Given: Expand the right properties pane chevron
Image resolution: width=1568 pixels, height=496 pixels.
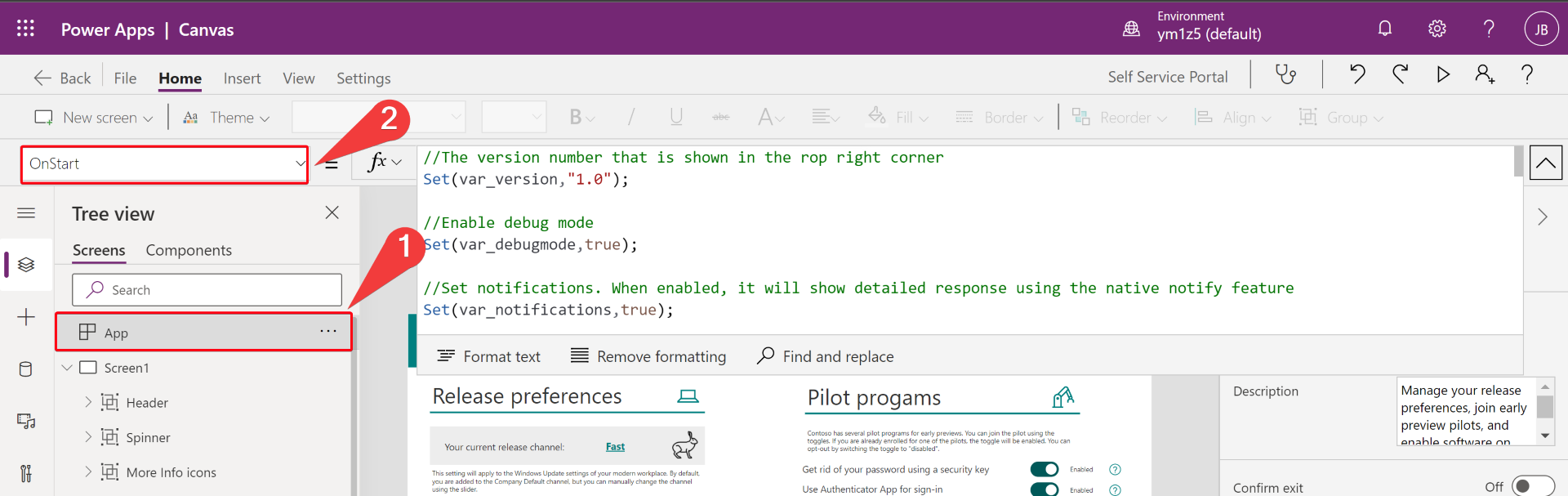Looking at the screenshot, I should [x=1543, y=217].
